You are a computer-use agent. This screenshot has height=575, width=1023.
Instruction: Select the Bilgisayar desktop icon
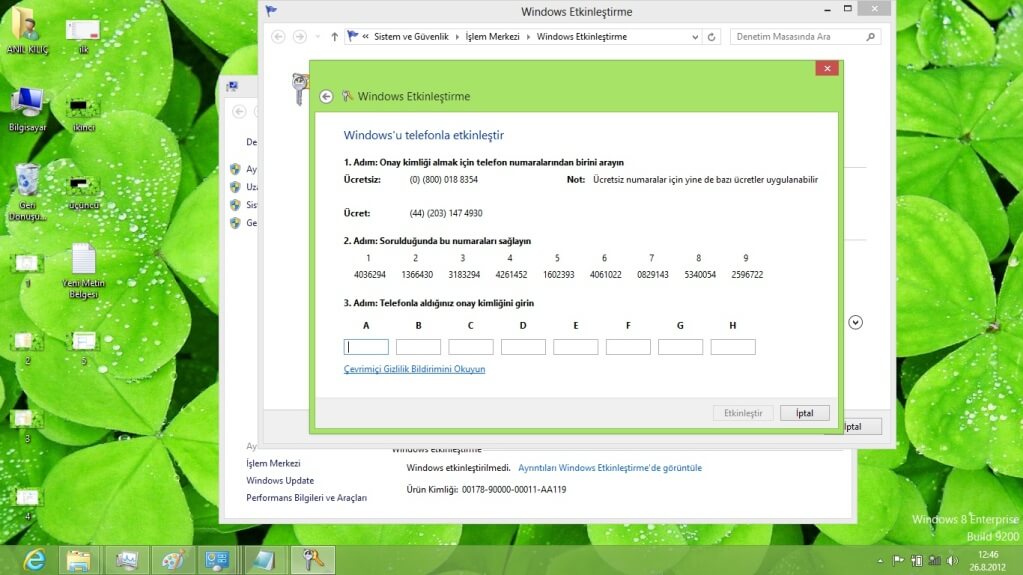[27, 103]
